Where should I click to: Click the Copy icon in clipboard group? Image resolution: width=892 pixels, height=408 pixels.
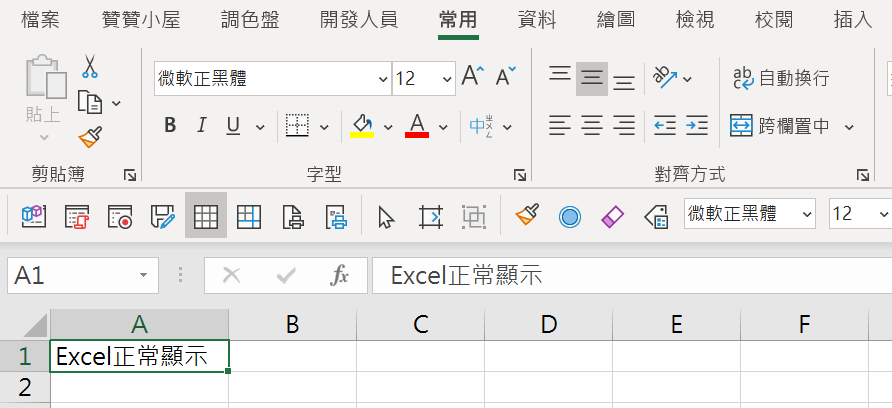[90, 102]
